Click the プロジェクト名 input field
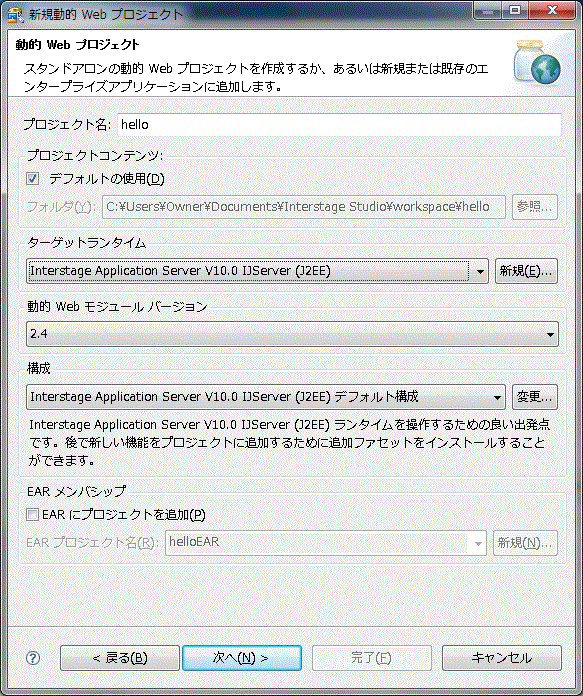Viewport: 583px width, 696px height. [340, 125]
